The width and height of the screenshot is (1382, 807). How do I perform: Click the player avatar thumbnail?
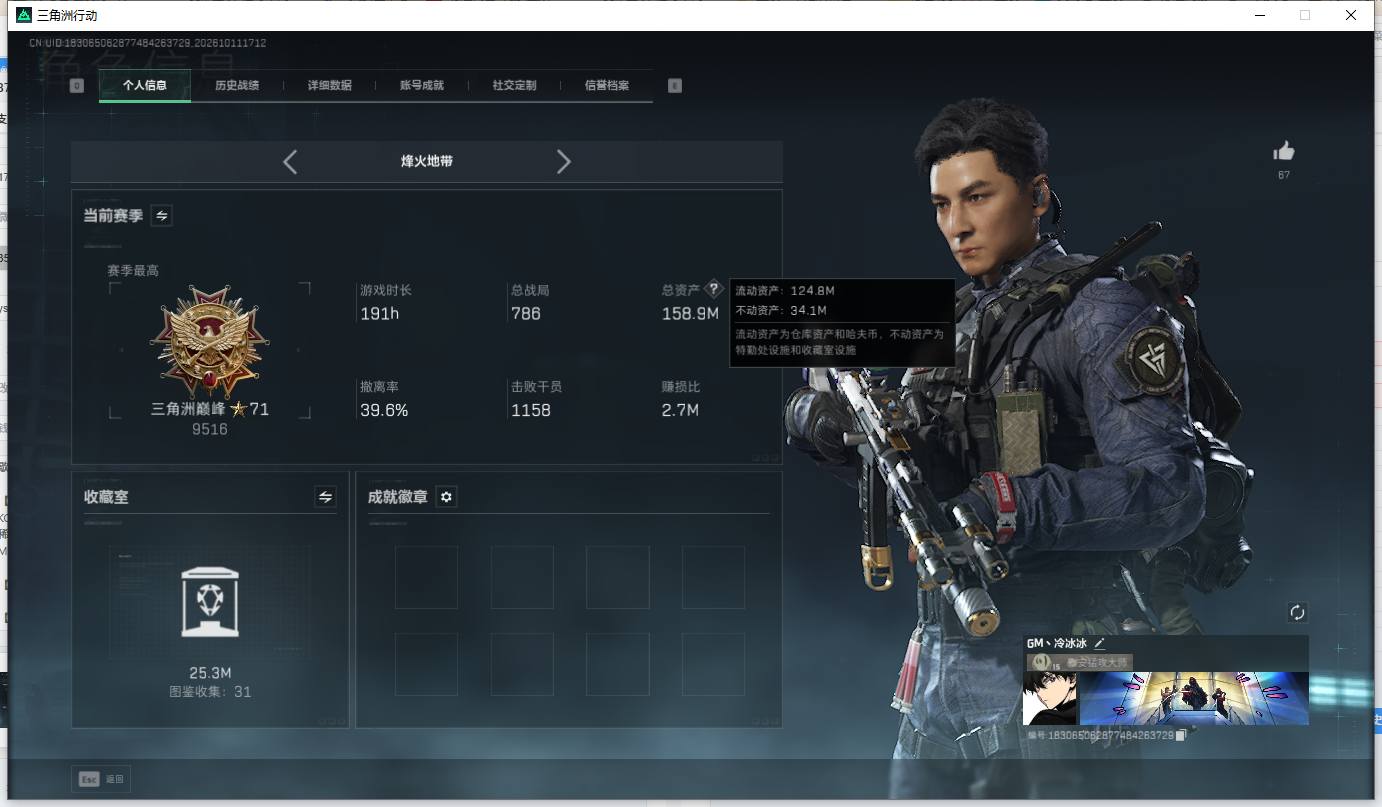pos(1049,698)
